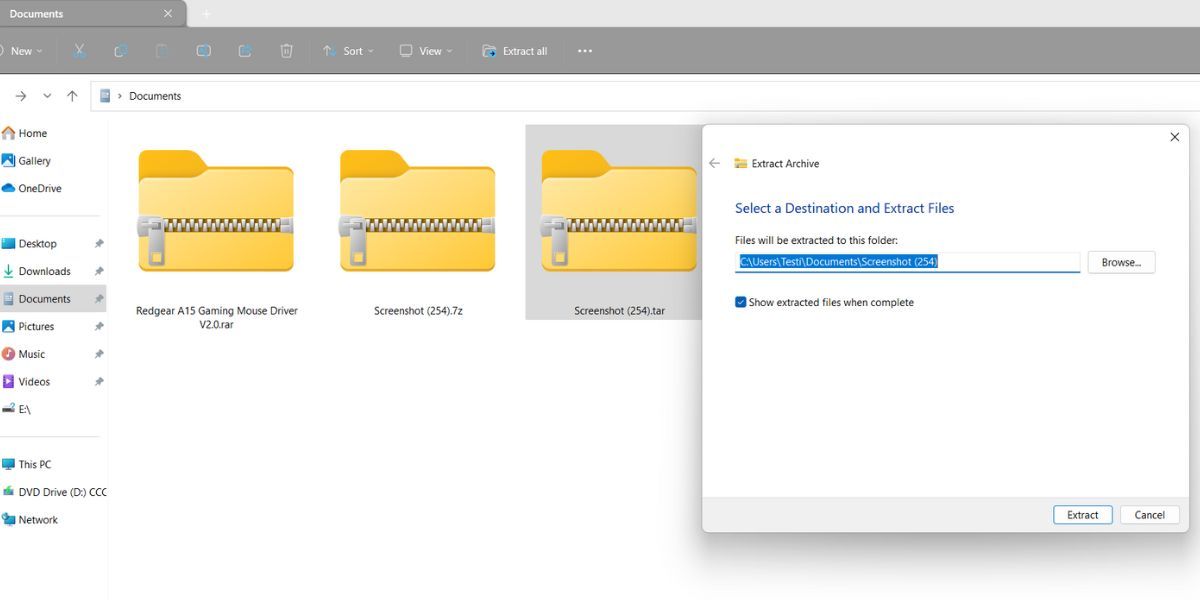Open the New dropdown menu

22,51
